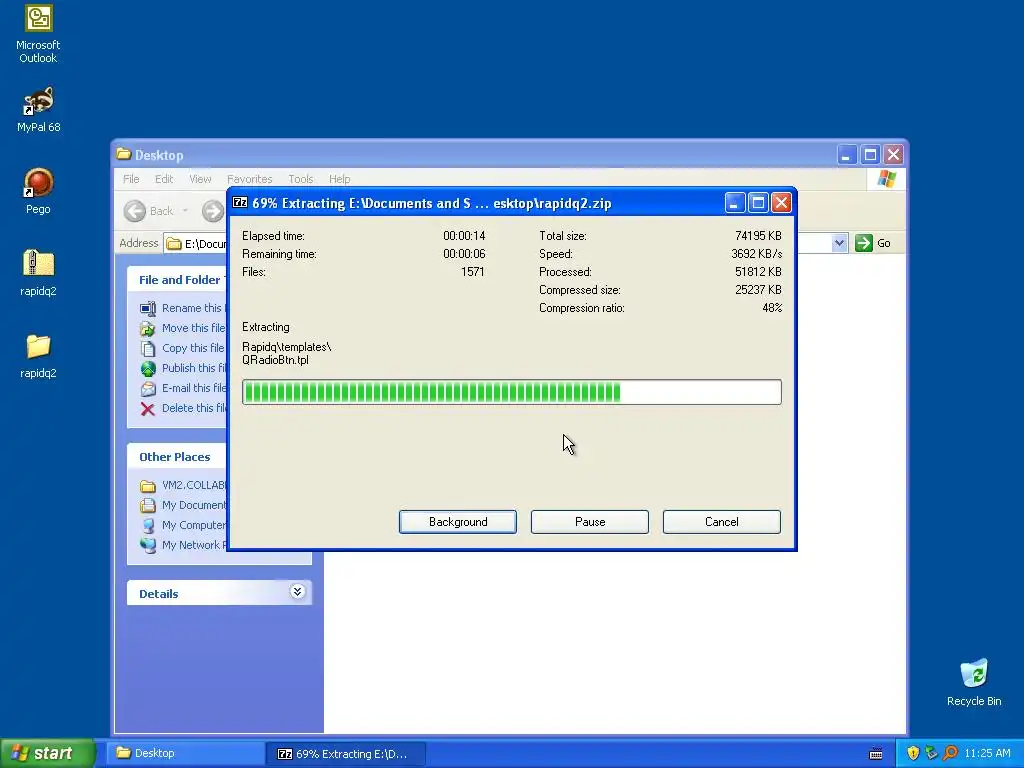Pause the extraction
1024x768 pixels.
[x=590, y=522]
